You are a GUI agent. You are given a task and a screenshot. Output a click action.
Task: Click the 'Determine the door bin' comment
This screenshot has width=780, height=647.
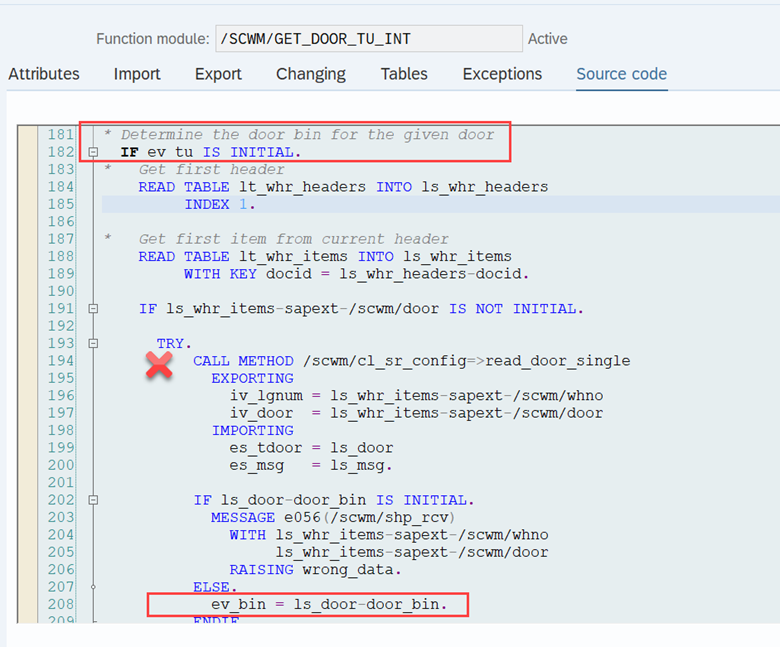click(299, 135)
